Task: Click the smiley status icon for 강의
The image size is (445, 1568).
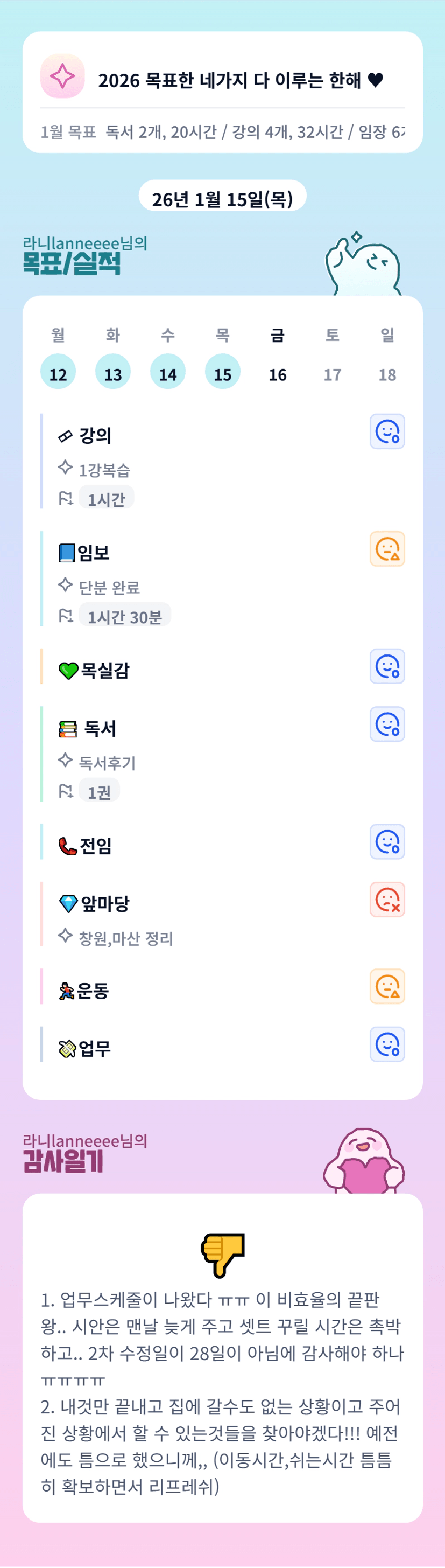Action: [x=387, y=431]
